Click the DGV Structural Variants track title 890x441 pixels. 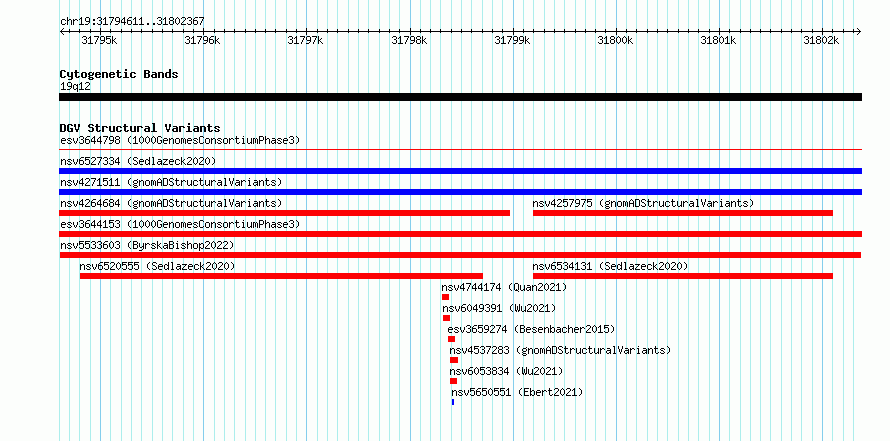coord(140,128)
